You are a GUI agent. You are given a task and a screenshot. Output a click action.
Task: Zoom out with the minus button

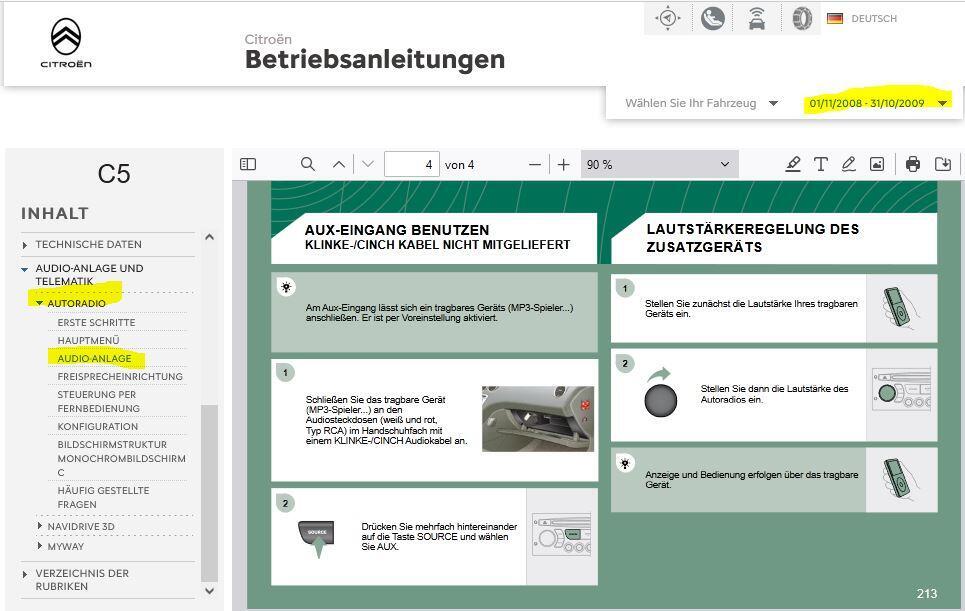[535, 165]
